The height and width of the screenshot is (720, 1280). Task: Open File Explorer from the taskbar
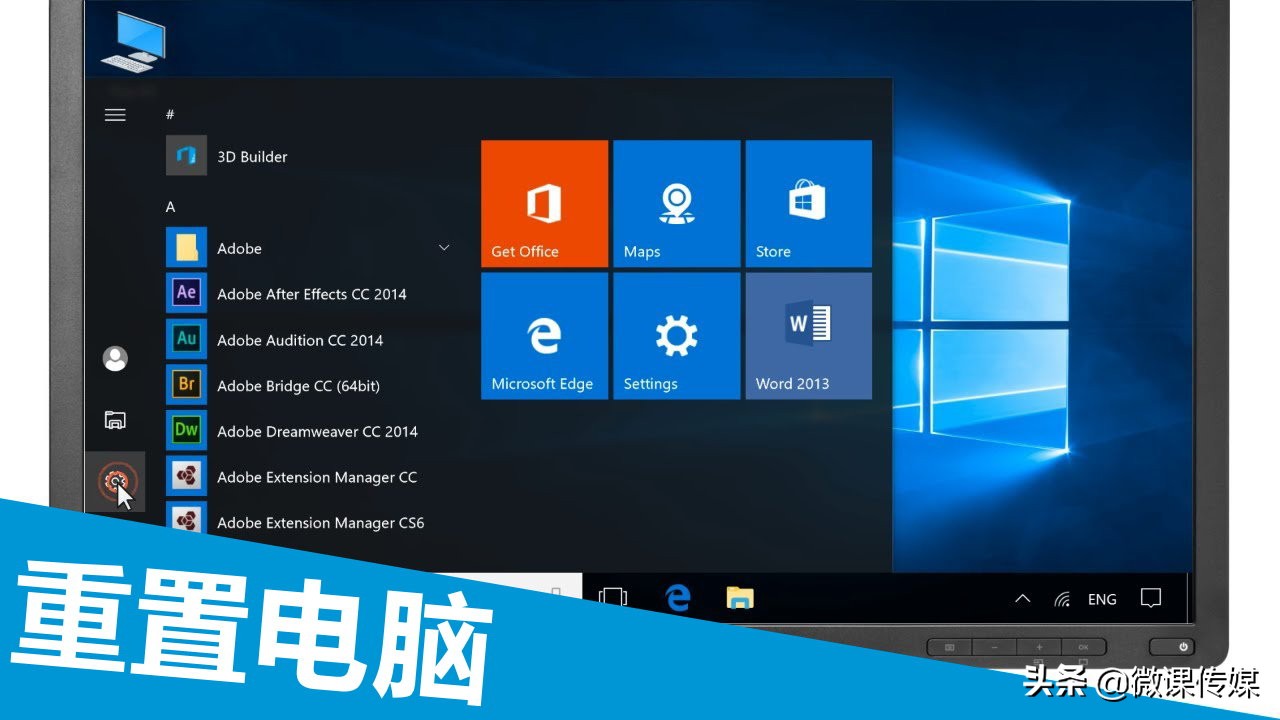point(740,598)
